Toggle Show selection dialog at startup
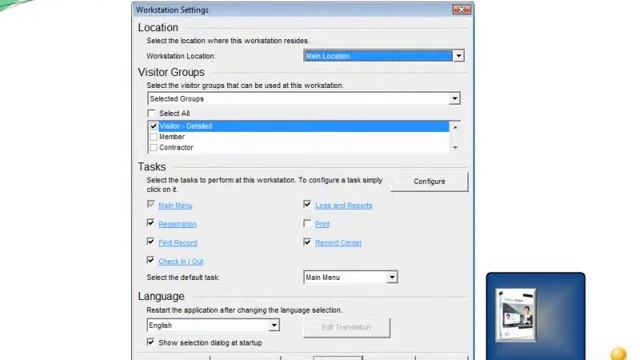The height and width of the screenshot is (360, 640). (151, 342)
